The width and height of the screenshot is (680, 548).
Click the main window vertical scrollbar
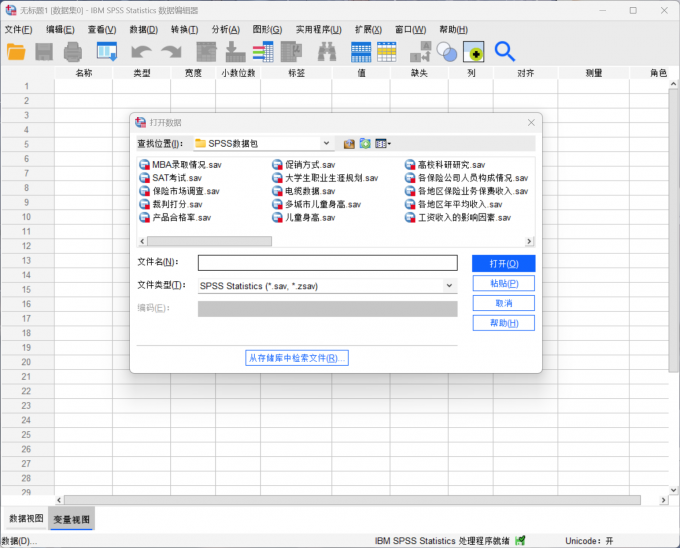pyautogui.click(x=673, y=230)
